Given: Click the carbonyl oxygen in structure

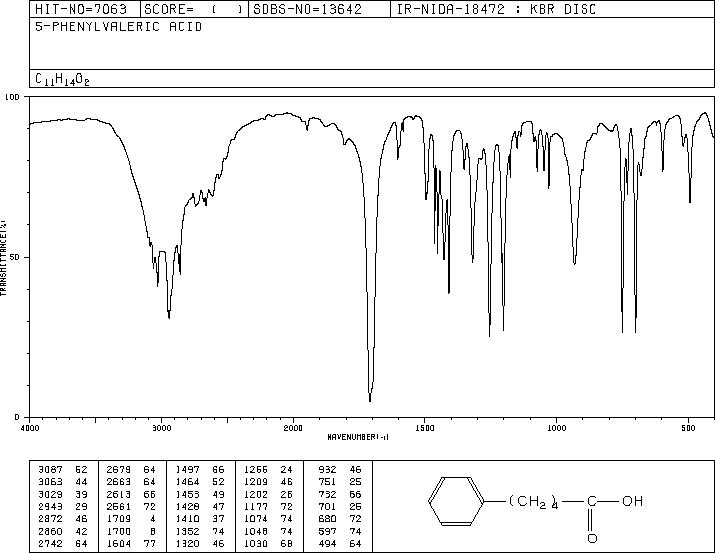Looking at the screenshot, I should pyautogui.click(x=592, y=538).
